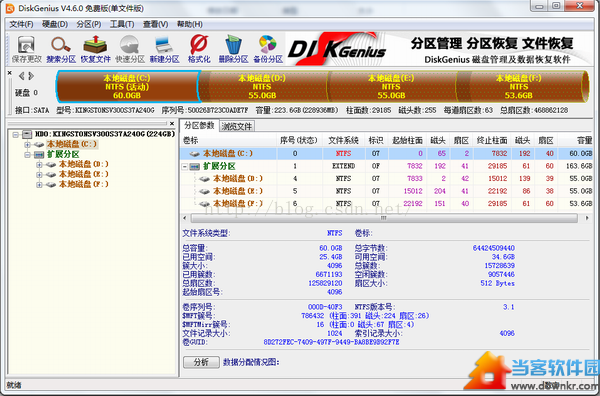Open the Backup Partition (备份分区) icon
Screen dimensions: 600x396
tap(268, 49)
